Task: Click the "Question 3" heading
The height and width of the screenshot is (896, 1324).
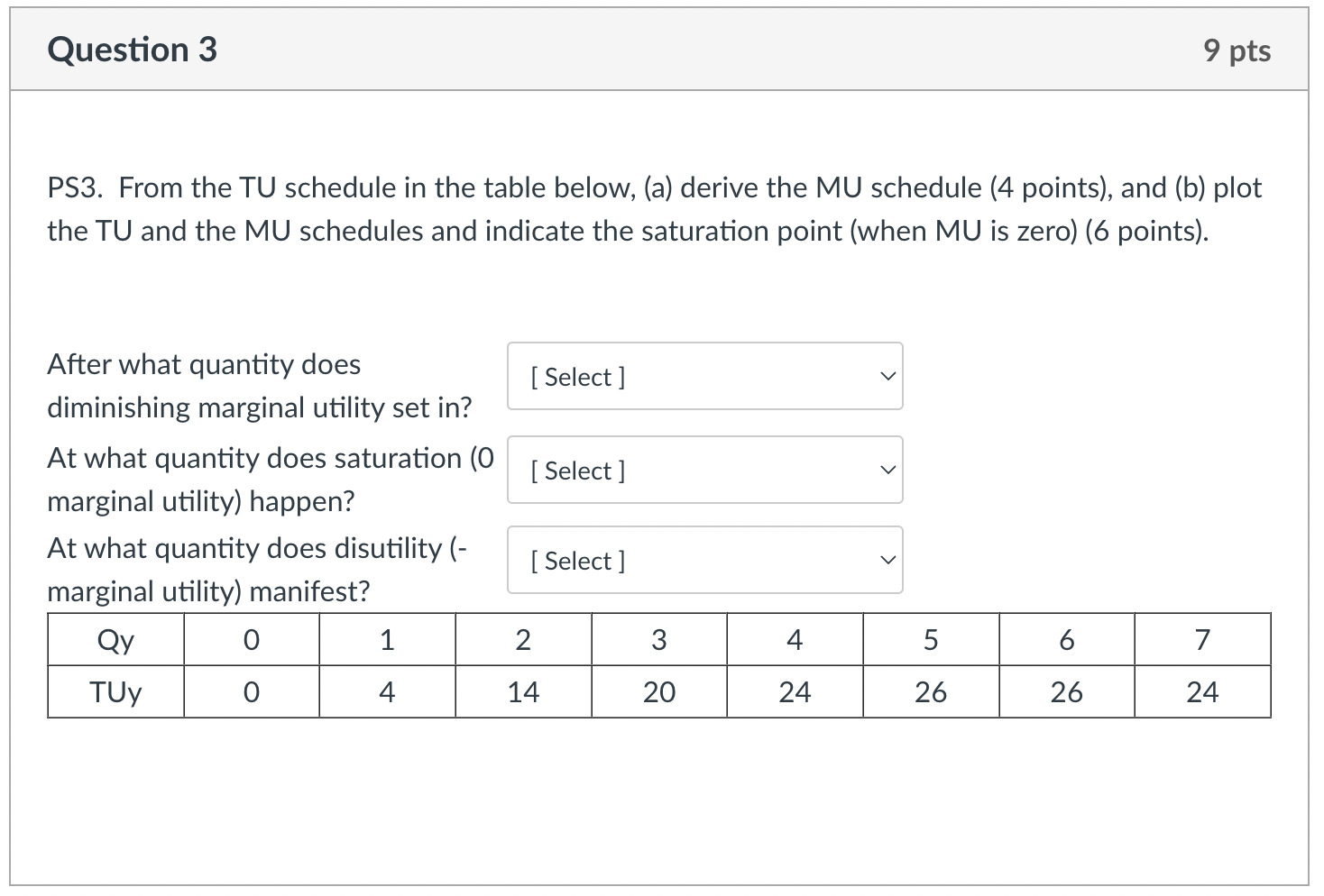Action: (133, 50)
